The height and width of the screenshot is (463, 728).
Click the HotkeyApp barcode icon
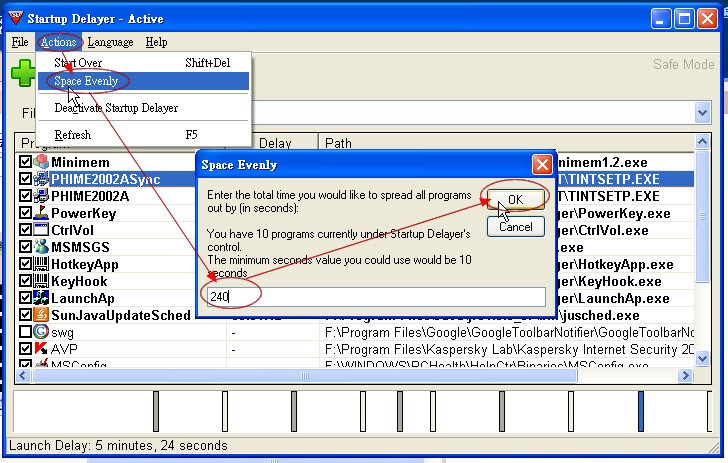point(41,264)
